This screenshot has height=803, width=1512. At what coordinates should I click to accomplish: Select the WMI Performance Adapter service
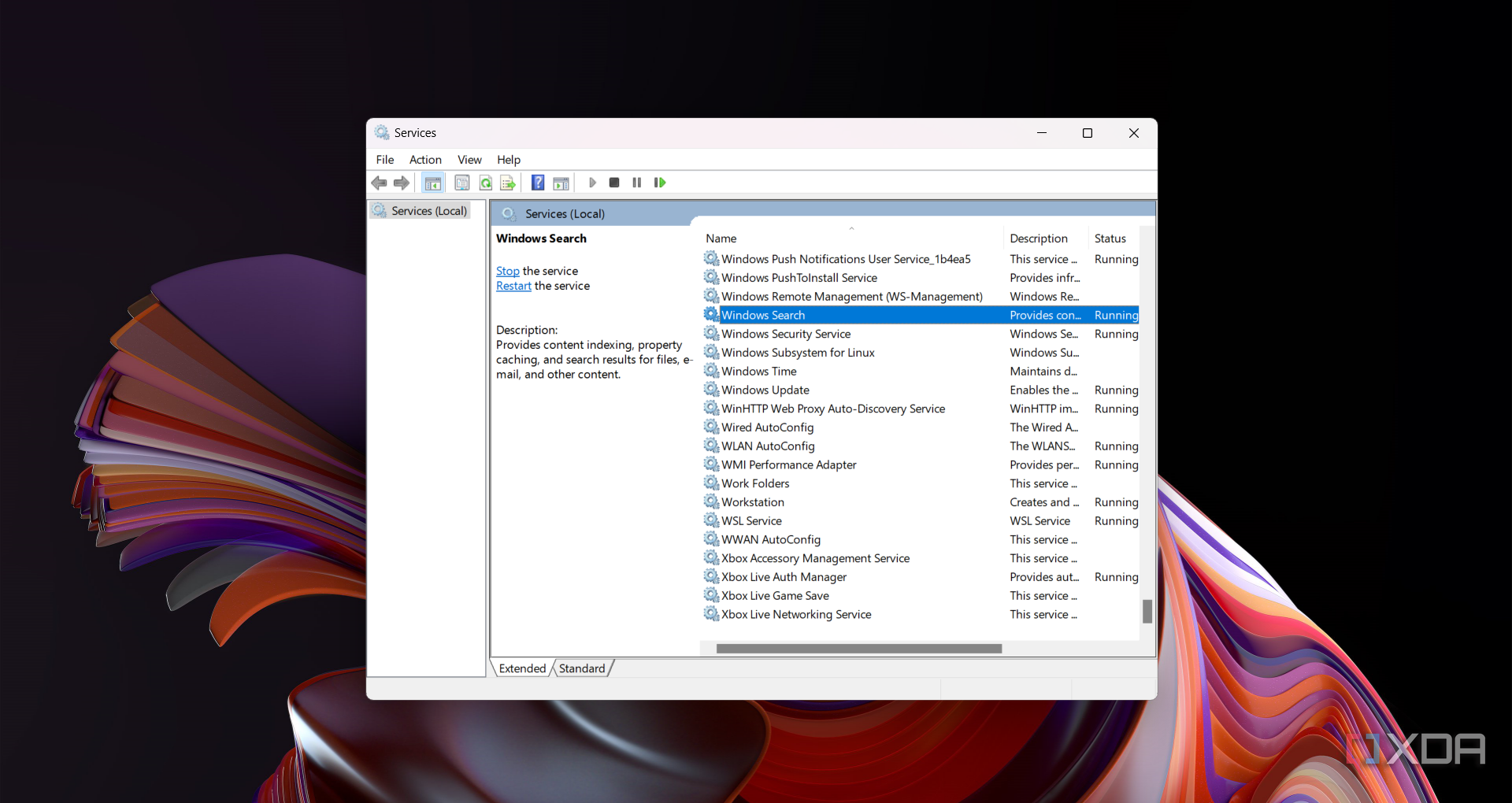[x=788, y=464]
